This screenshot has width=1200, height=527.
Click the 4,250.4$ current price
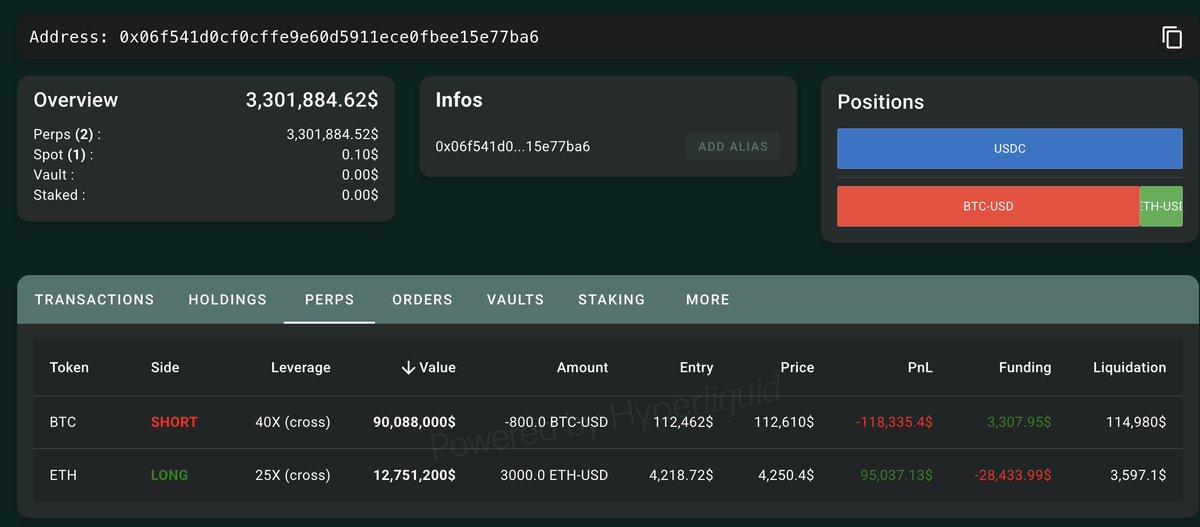[x=785, y=475]
